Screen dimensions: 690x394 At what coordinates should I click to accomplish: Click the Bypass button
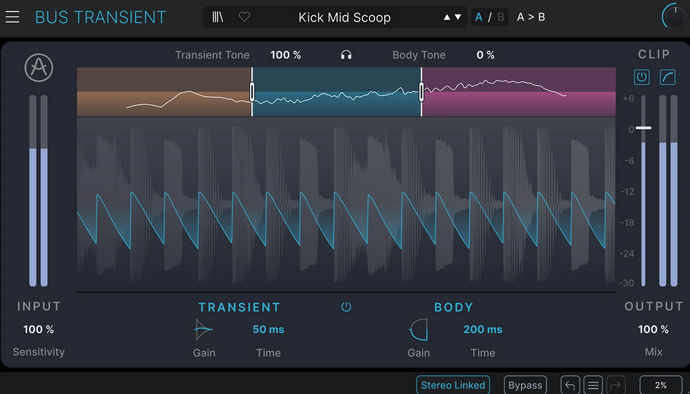pyautogui.click(x=525, y=385)
